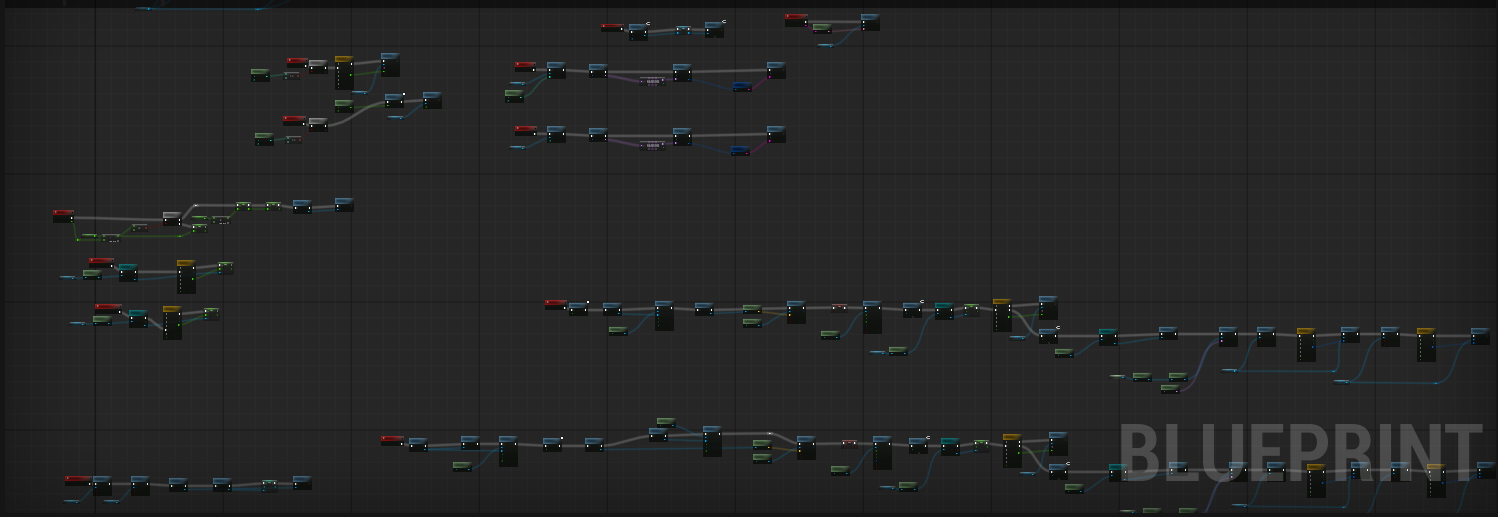Select the lower purple node between the twin chains

652,146
